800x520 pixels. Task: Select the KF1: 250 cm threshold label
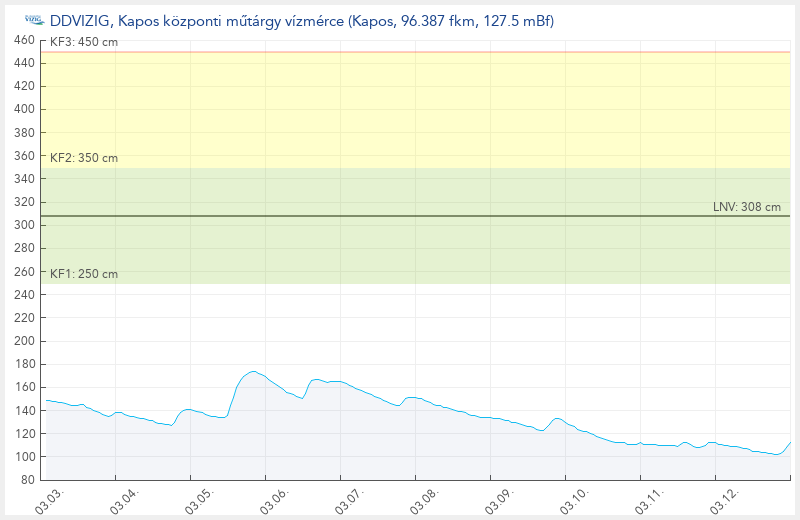coord(83,274)
